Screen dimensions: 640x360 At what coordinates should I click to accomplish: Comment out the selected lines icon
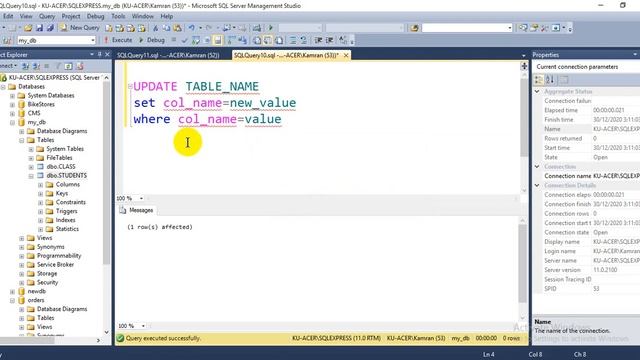[293, 40]
